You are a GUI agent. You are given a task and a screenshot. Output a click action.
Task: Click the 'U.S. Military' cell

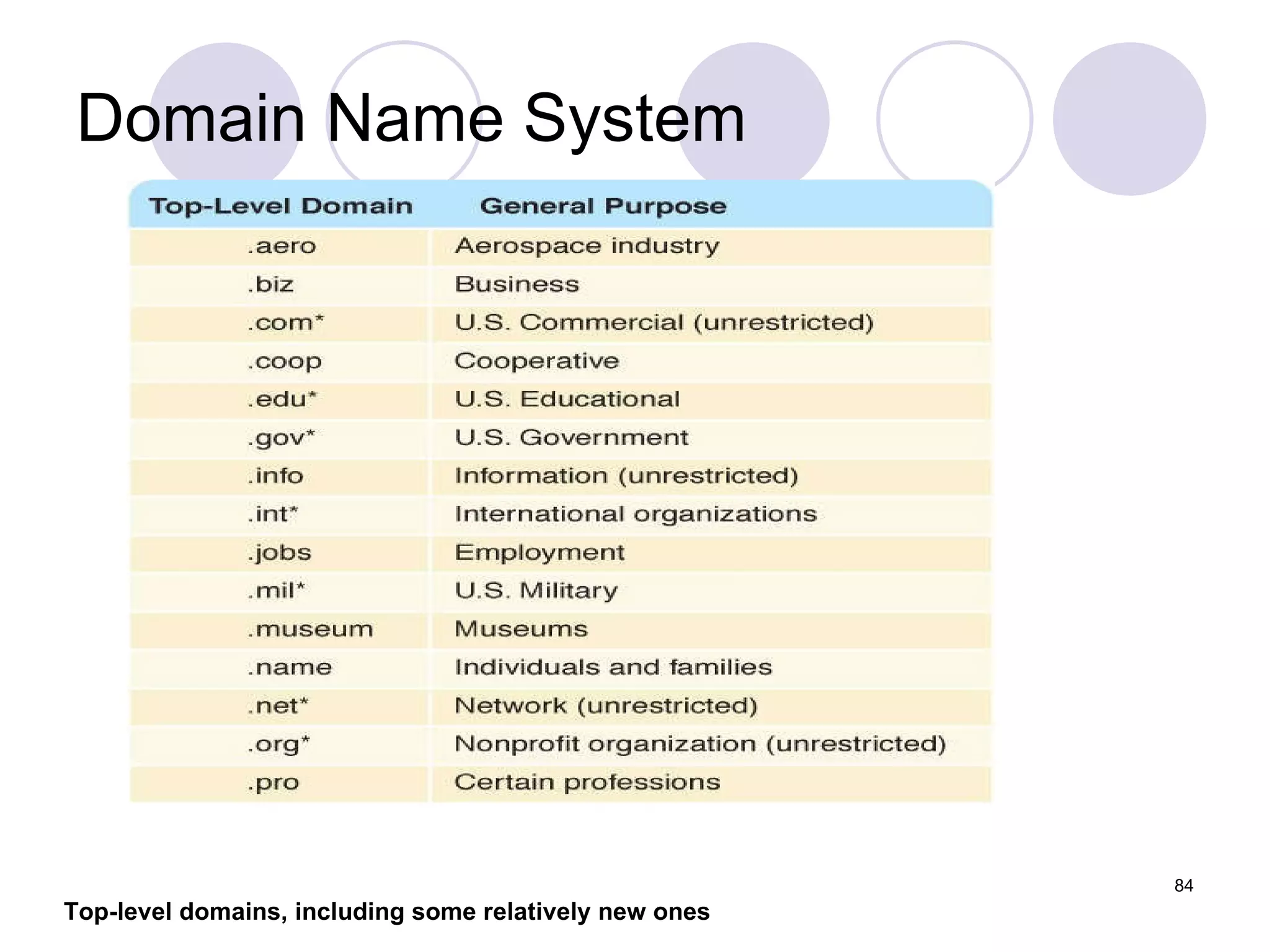(712, 592)
